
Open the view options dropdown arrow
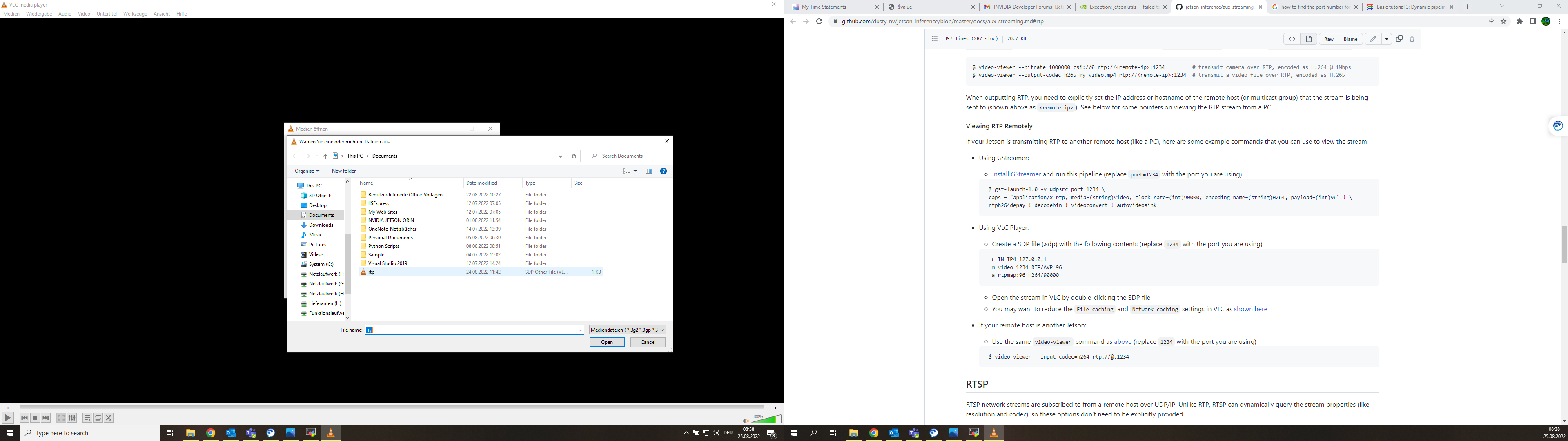[x=635, y=171]
